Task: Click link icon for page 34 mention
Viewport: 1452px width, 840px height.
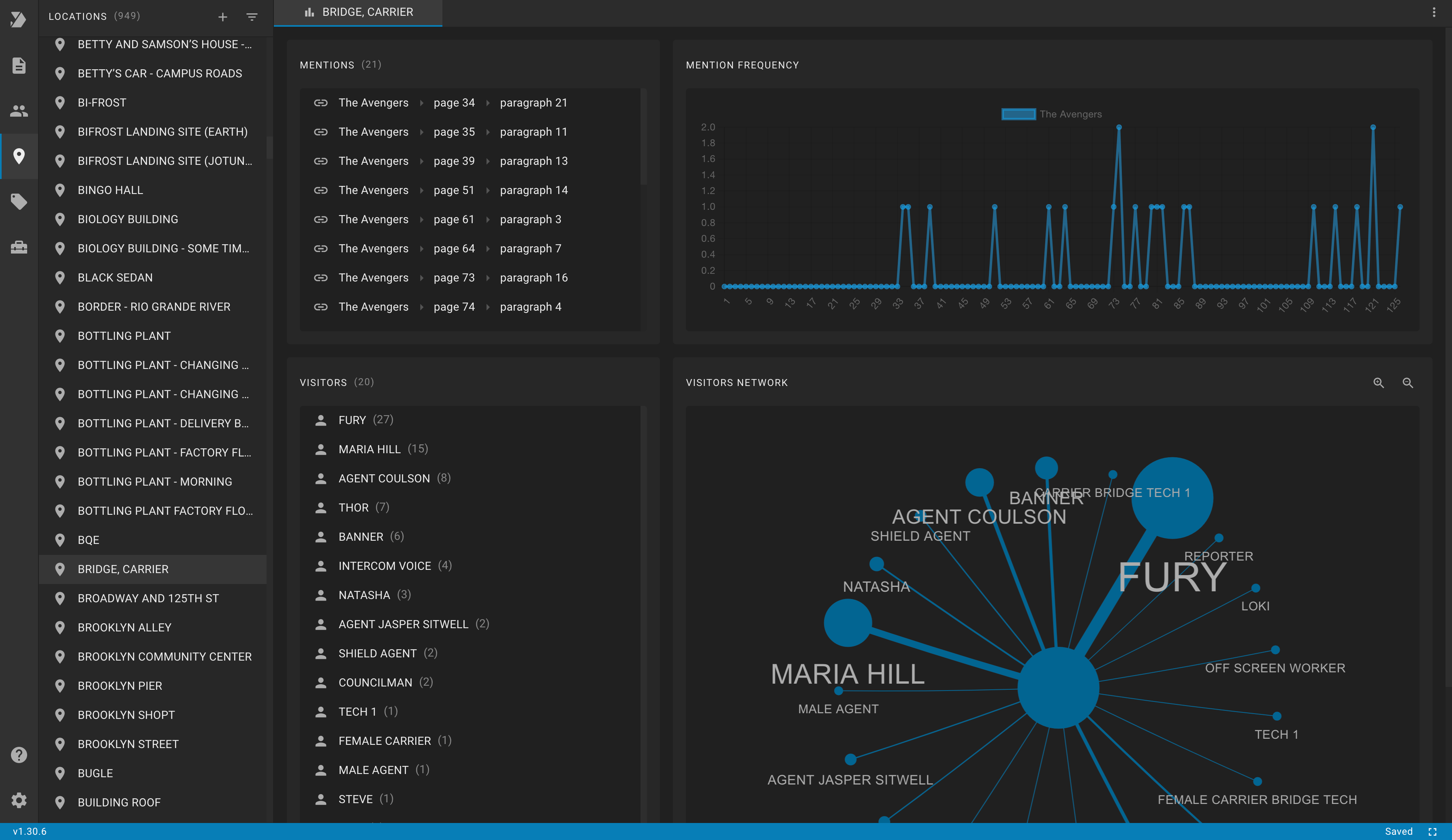Action: pyautogui.click(x=320, y=102)
